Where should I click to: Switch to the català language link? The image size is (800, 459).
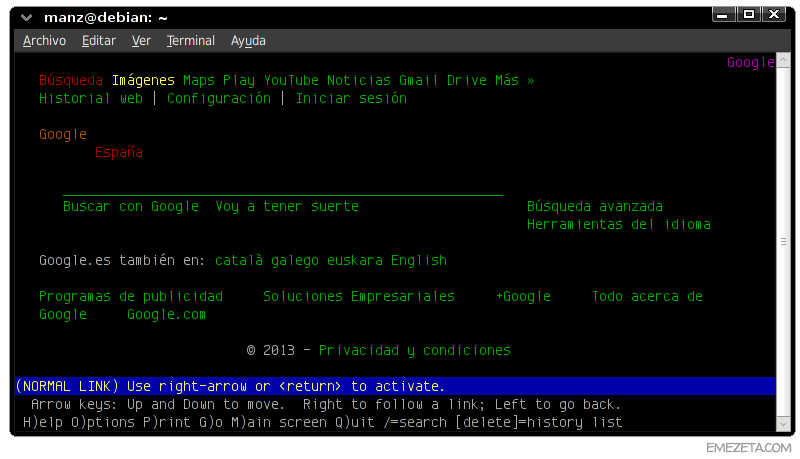[x=239, y=261]
